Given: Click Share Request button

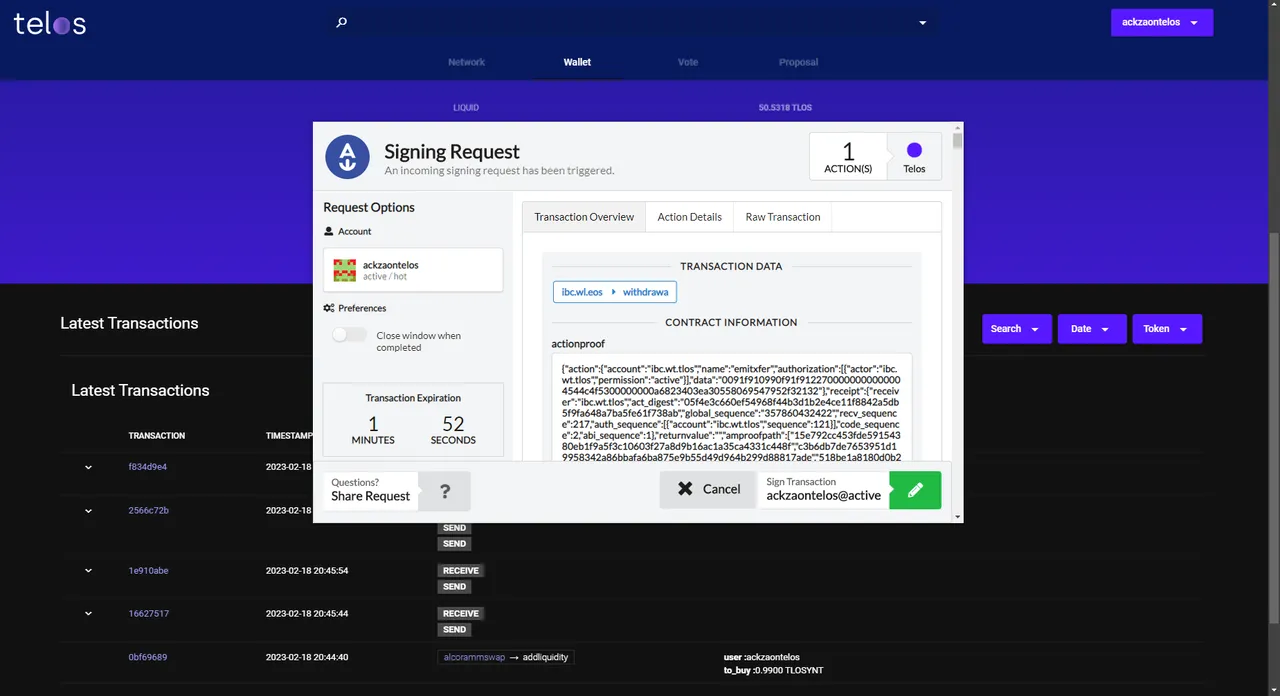Looking at the screenshot, I should tap(371, 490).
